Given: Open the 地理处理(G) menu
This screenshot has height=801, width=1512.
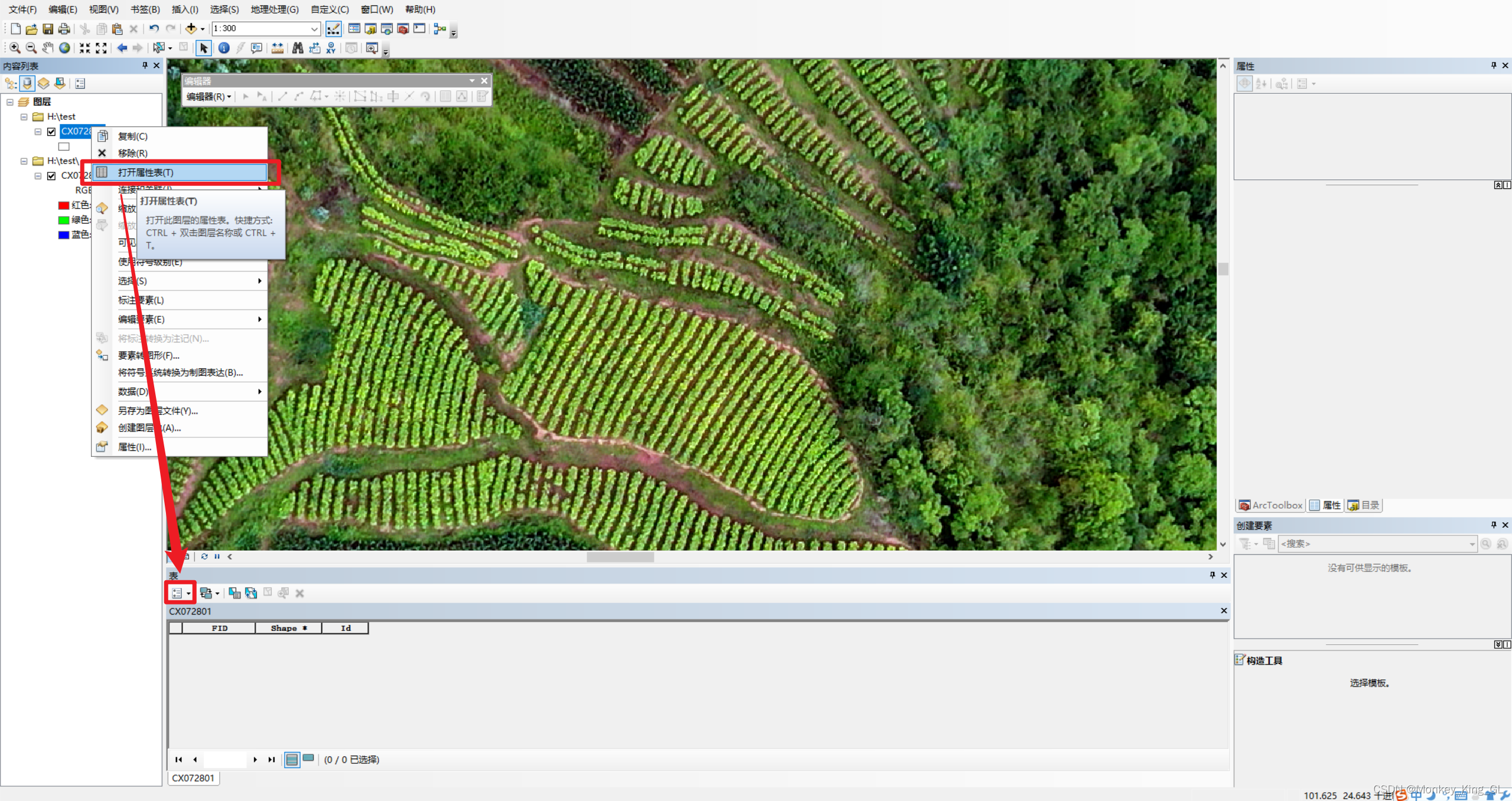Looking at the screenshot, I should [275, 9].
